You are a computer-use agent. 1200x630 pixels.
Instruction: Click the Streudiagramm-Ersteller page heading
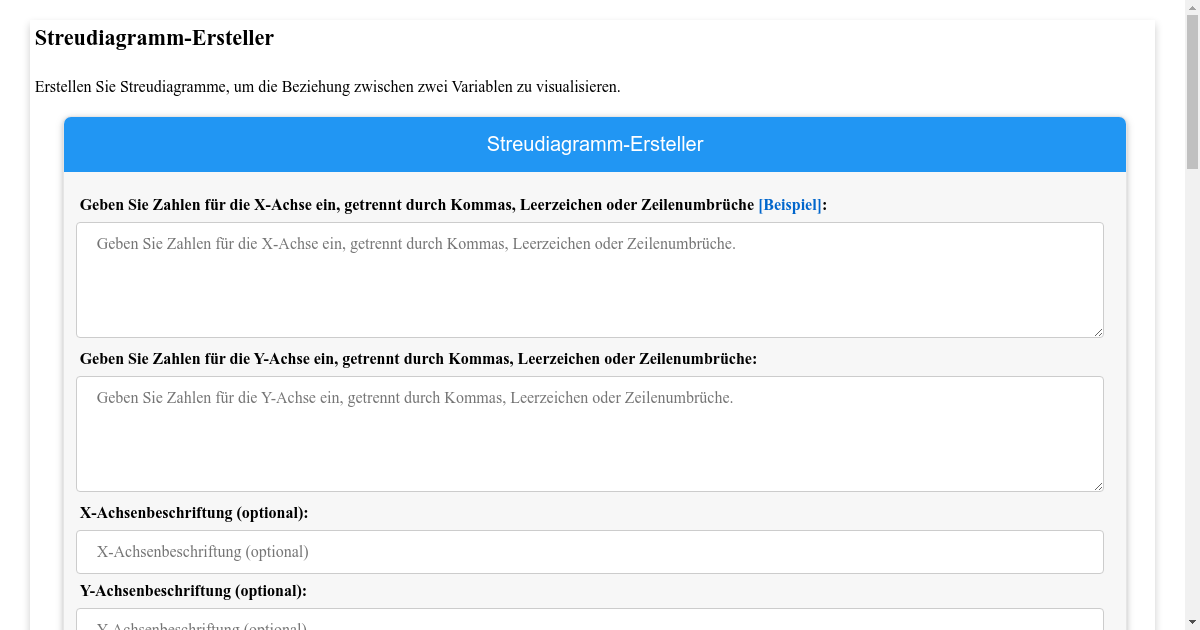pos(154,38)
